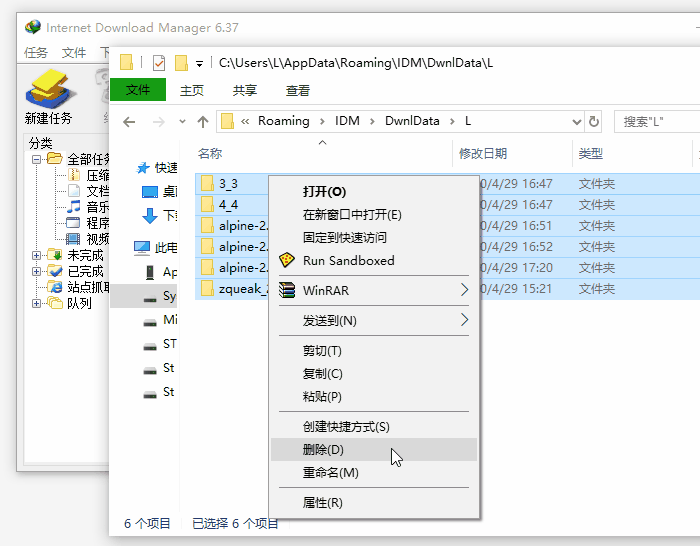
Task: Switch to the 共享 ribbon tab
Action: pyautogui.click(x=245, y=91)
